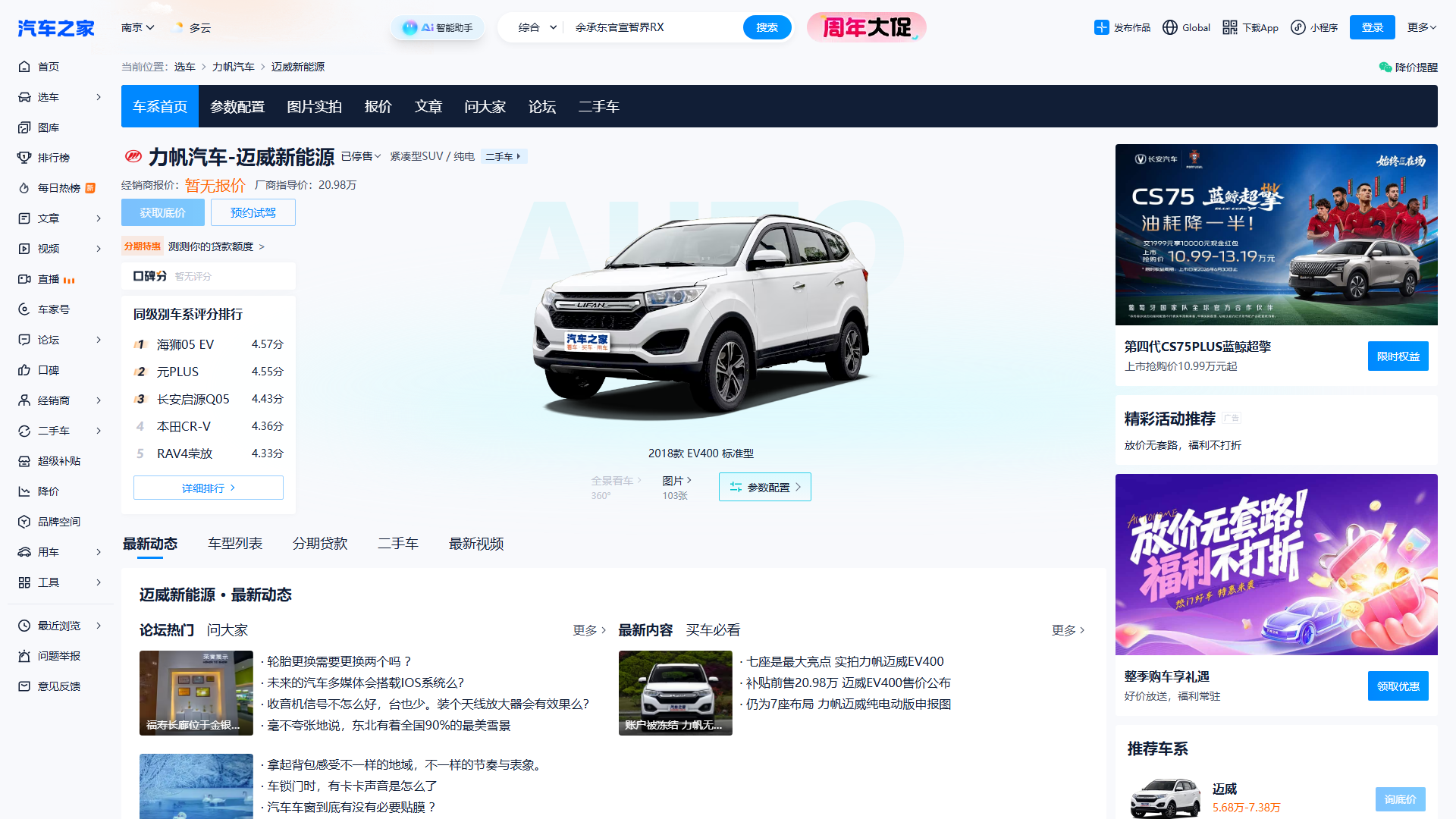Viewport: 1456px width, 819px height.
Task: Click the 搜索 search button
Action: 767,27
